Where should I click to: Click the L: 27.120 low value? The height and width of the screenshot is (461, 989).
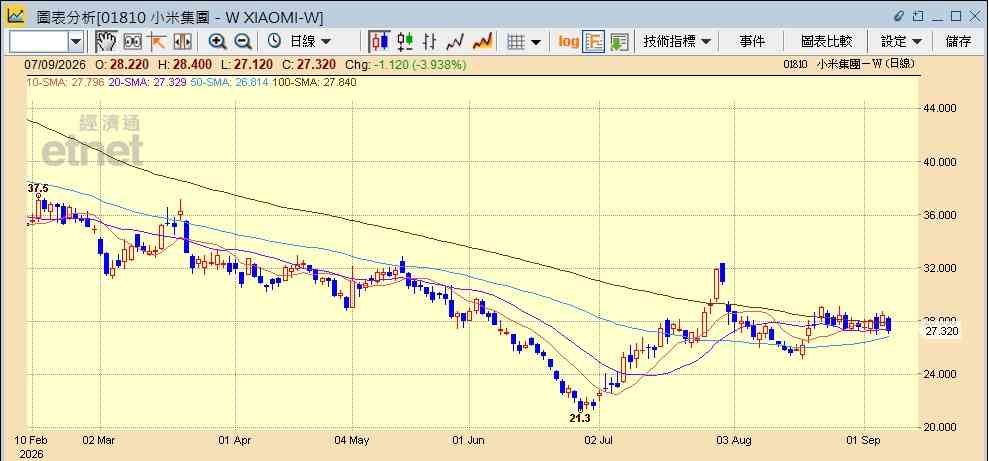[247, 64]
